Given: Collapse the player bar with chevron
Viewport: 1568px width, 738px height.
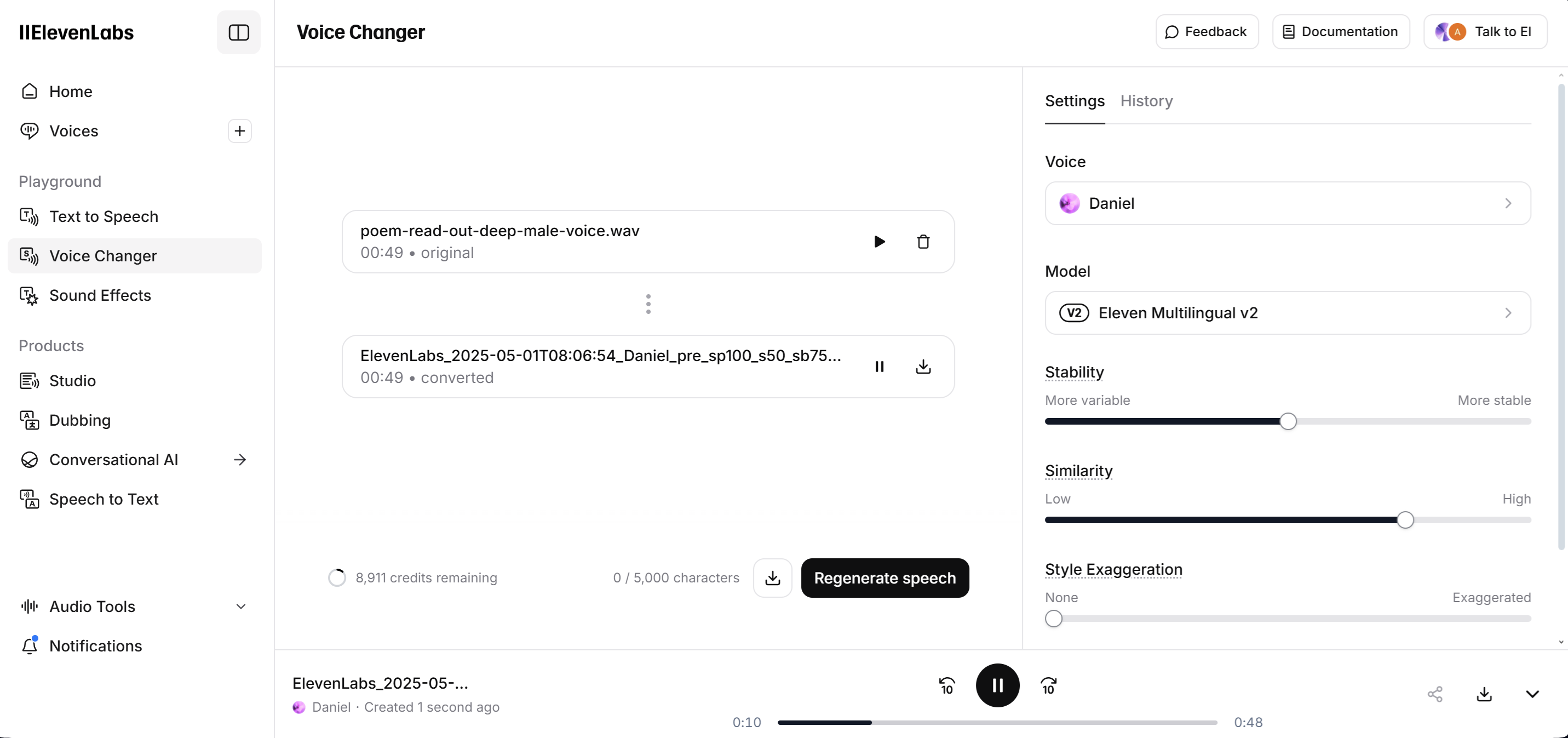Looking at the screenshot, I should coord(1532,694).
